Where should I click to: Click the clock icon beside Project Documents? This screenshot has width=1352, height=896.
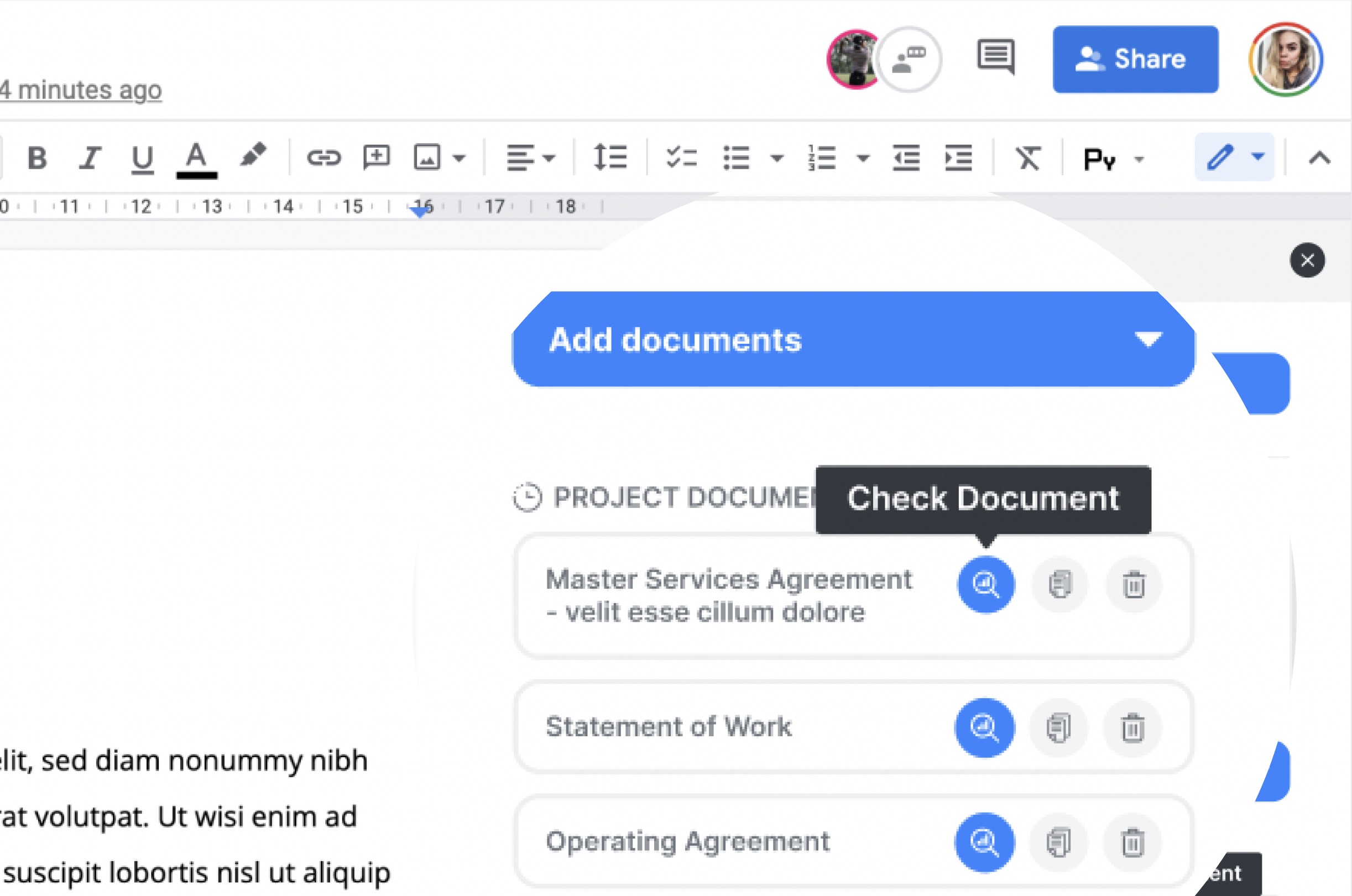[526, 497]
